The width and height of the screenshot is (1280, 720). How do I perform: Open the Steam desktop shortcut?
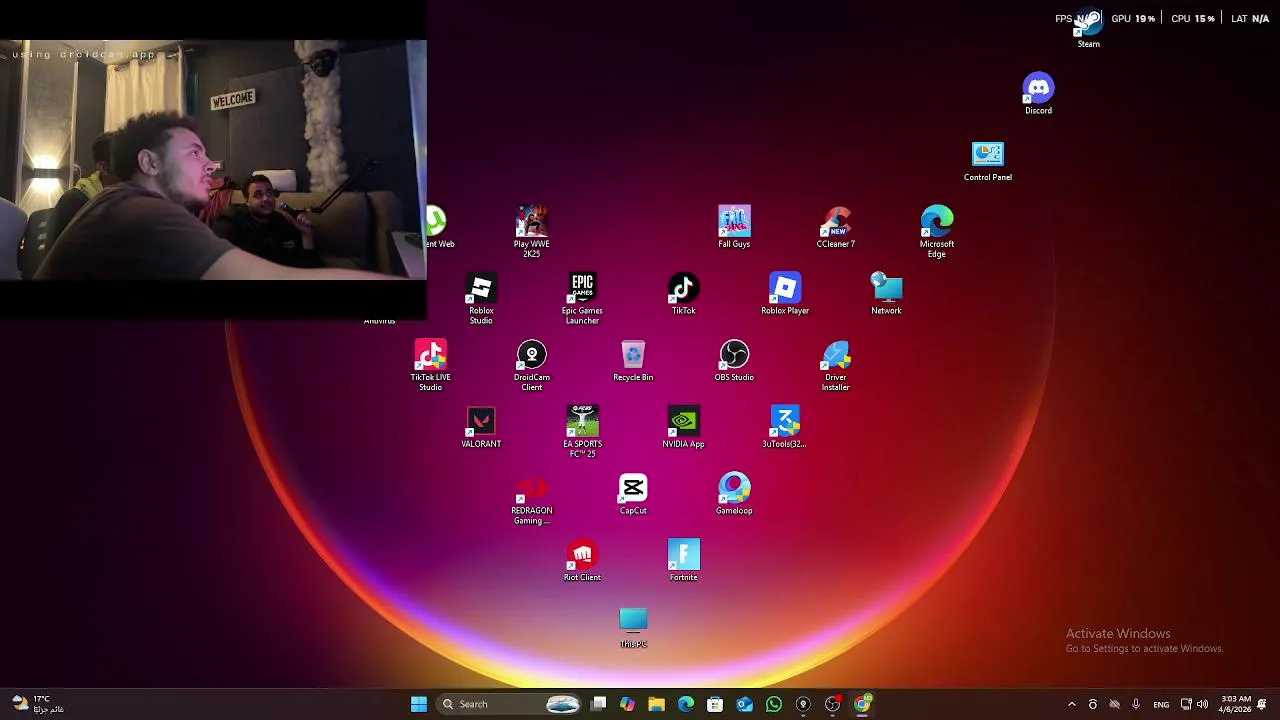pyautogui.click(x=1088, y=28)
